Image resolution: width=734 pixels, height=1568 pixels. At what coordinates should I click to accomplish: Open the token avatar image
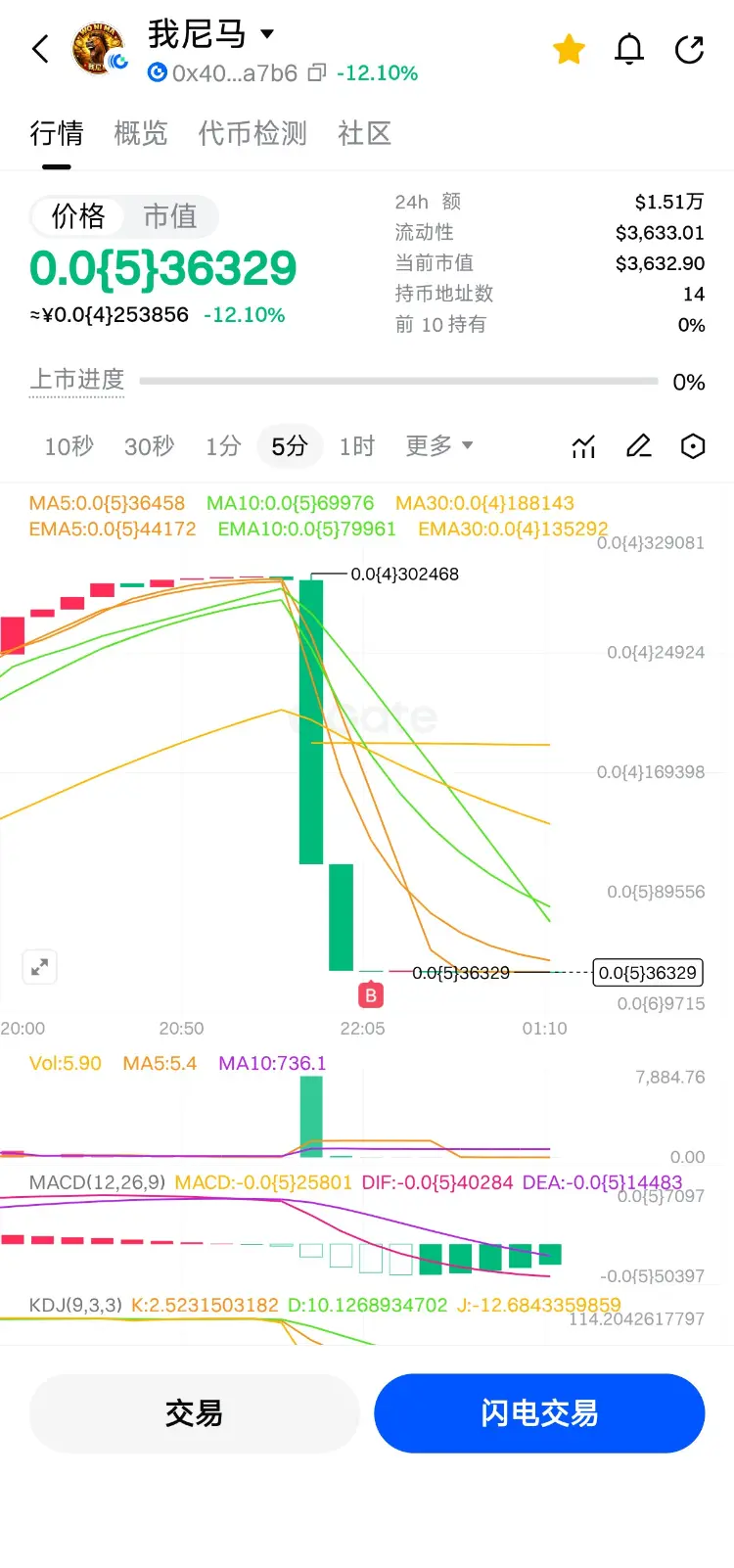point(98,49)
